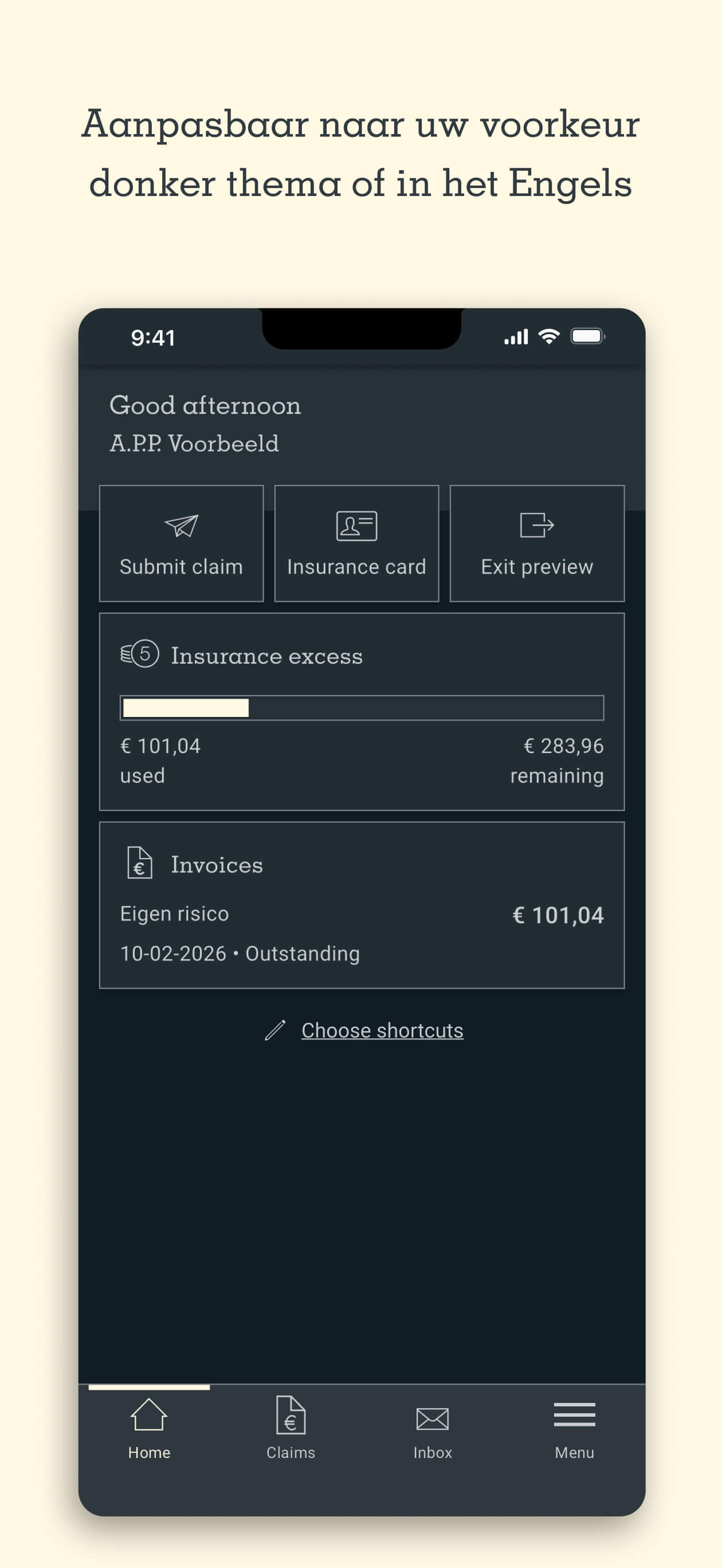This screenshot has width=722, height=1568.
Task: Tap the coins icon beside Insurance excess
Action: click(139, 654)
